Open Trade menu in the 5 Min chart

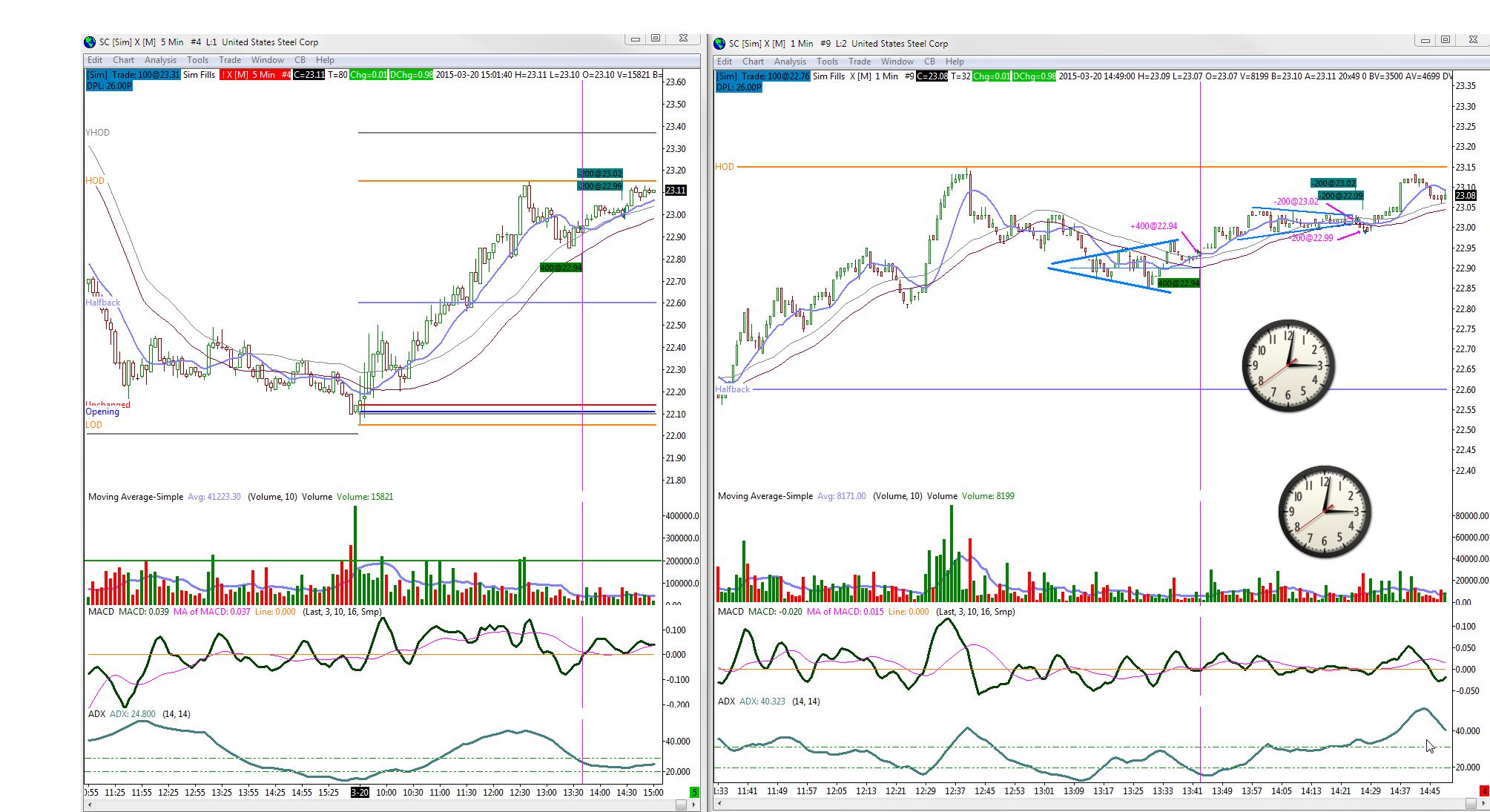[230, 60]
